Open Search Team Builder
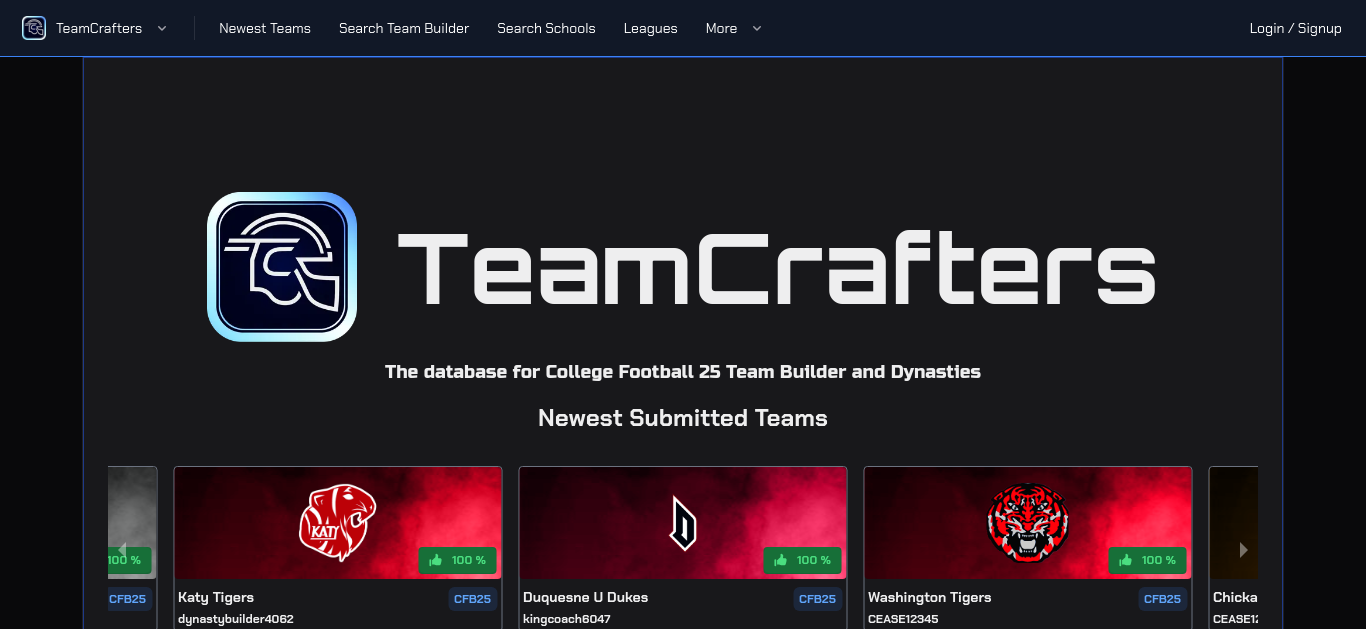 point(404,28)
